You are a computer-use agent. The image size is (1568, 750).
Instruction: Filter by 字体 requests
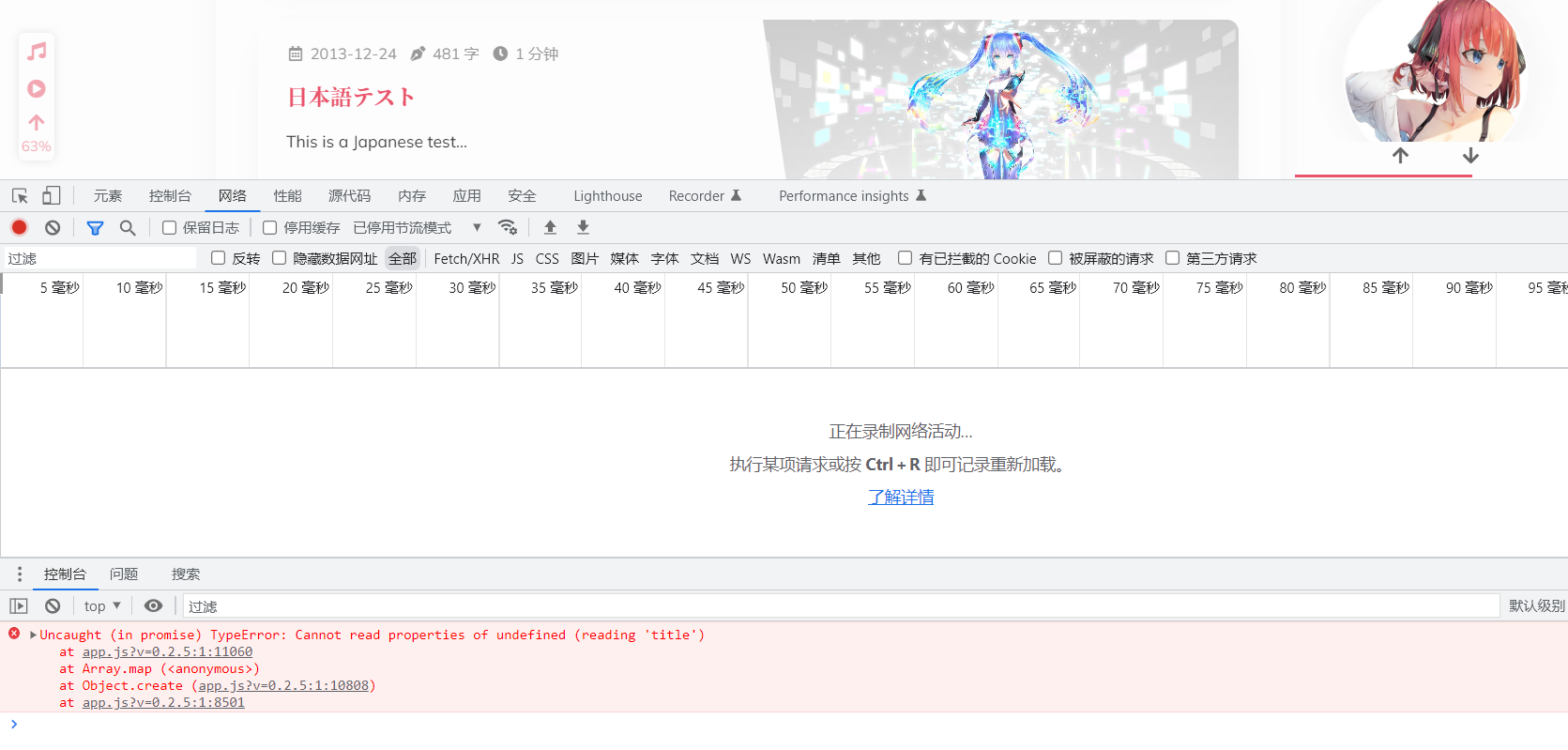click(664, 258)
